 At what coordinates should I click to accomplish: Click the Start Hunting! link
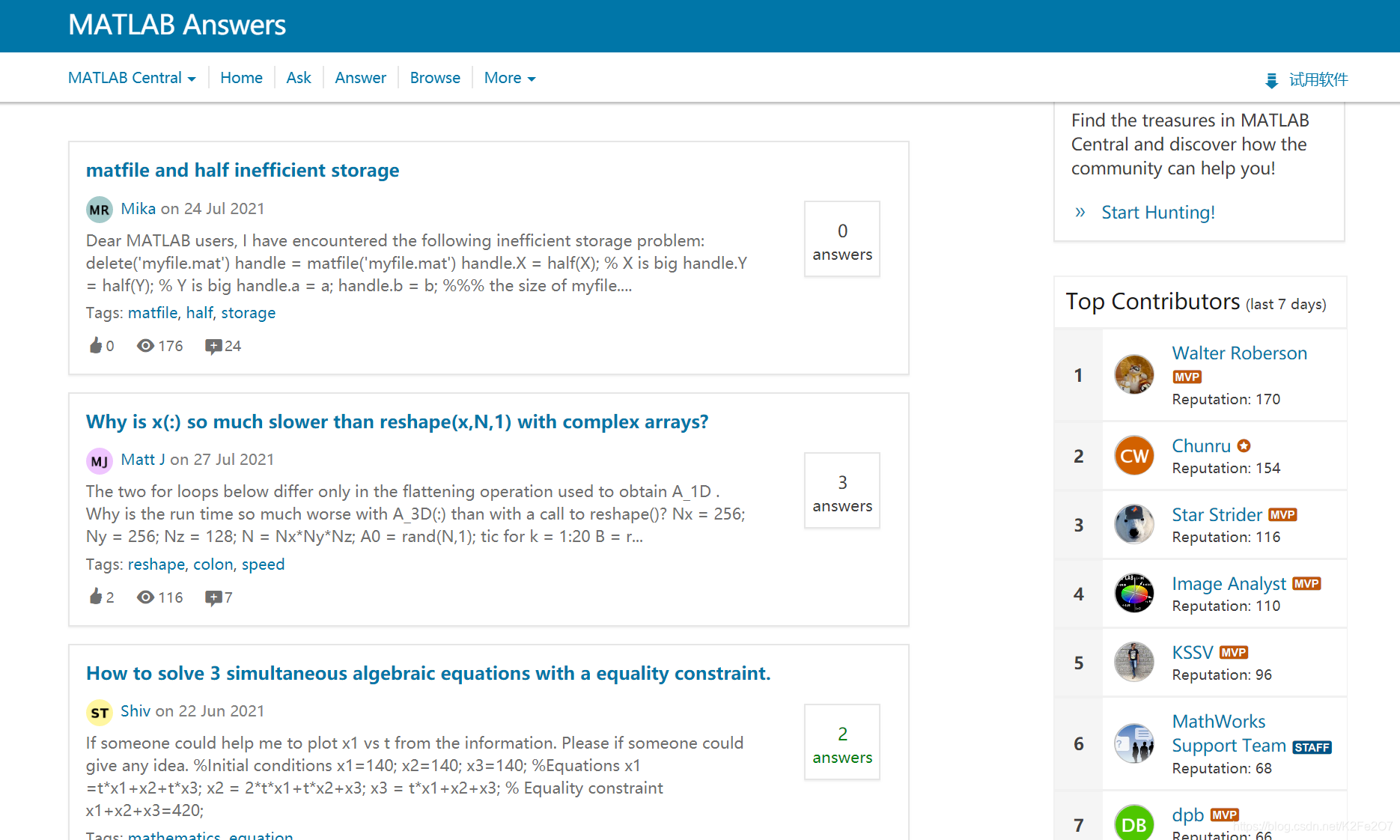click(x=1157, y=213)
